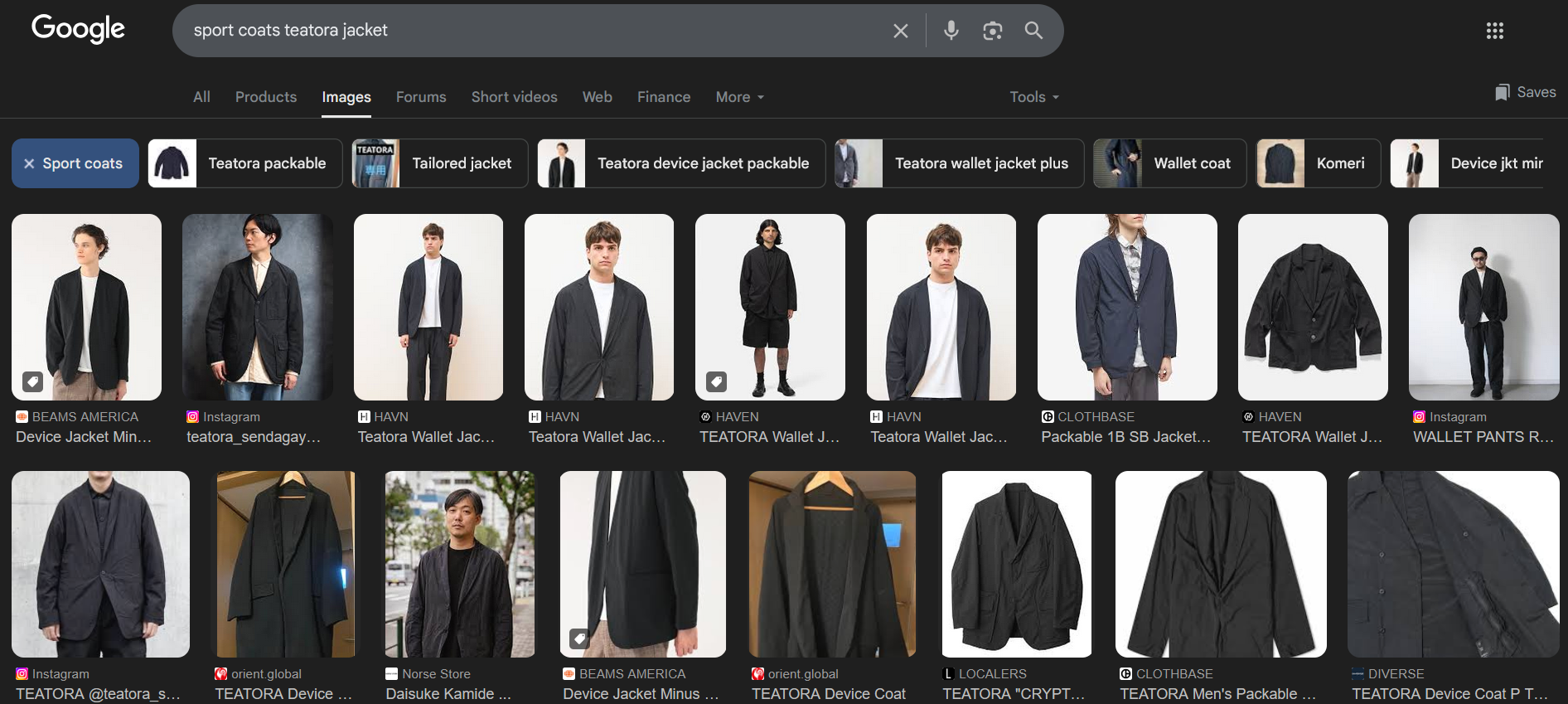Switch to the Forums tab
Screen dimensions: 1568x704
pyautogui.click(x=421, y=97)
